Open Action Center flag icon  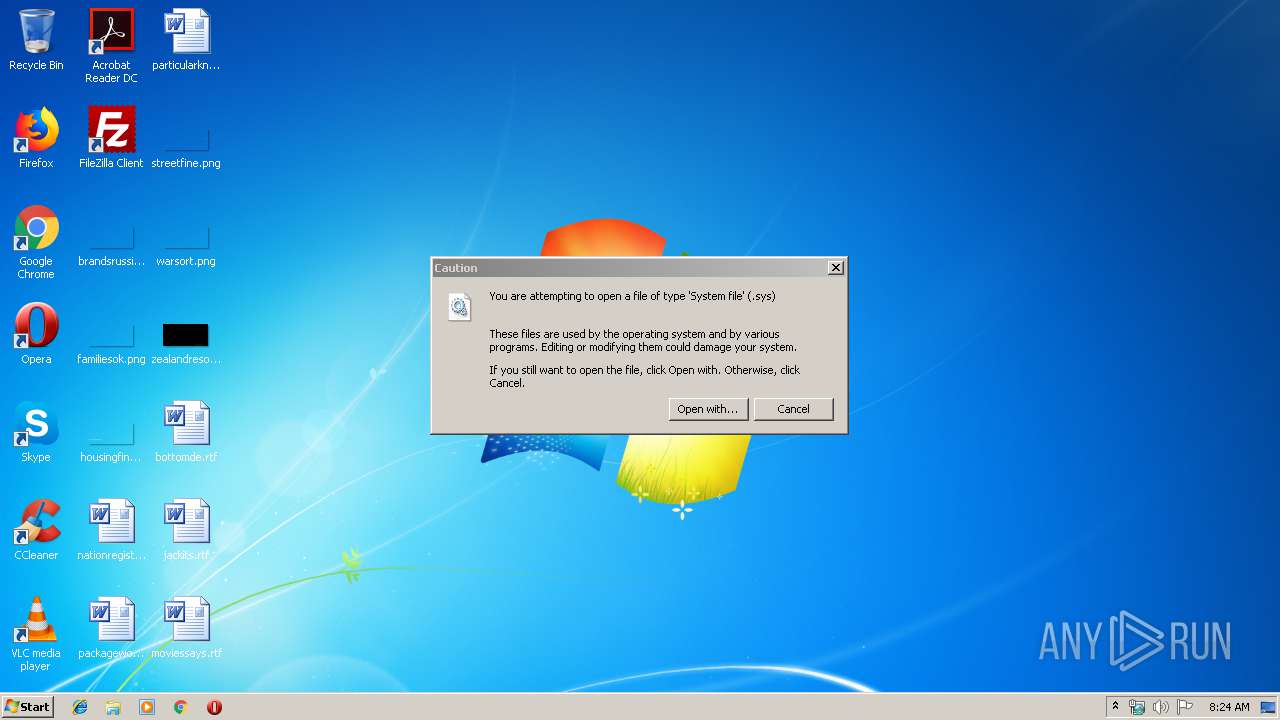[x=1185, y=707]
